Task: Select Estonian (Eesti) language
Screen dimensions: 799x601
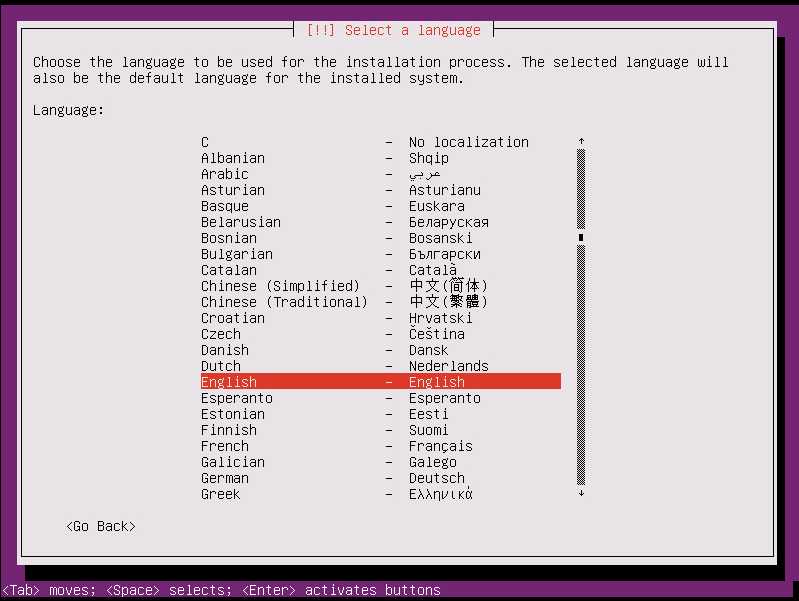Action: (381, 414)
